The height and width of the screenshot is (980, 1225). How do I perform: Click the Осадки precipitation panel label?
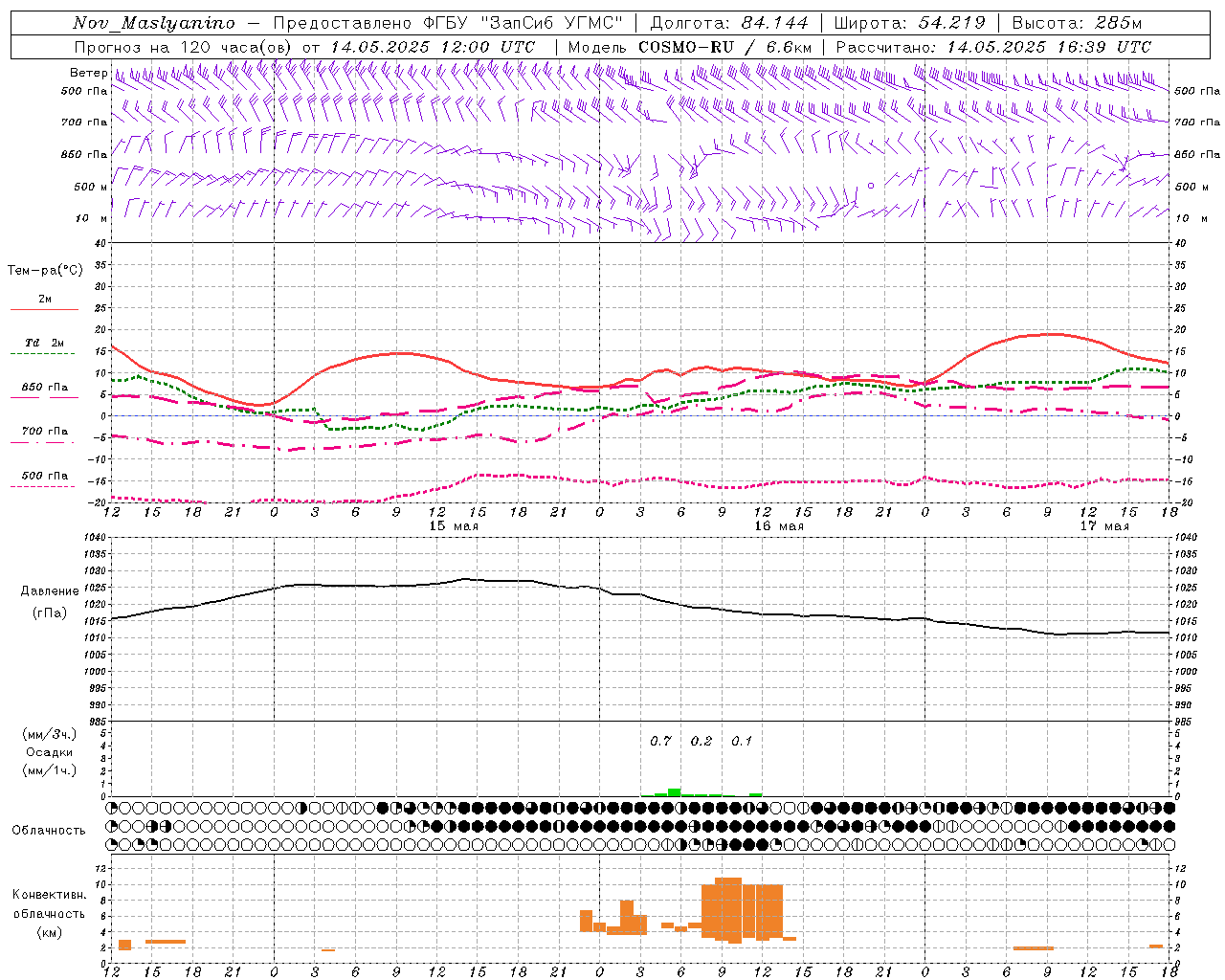pos(50,752)
